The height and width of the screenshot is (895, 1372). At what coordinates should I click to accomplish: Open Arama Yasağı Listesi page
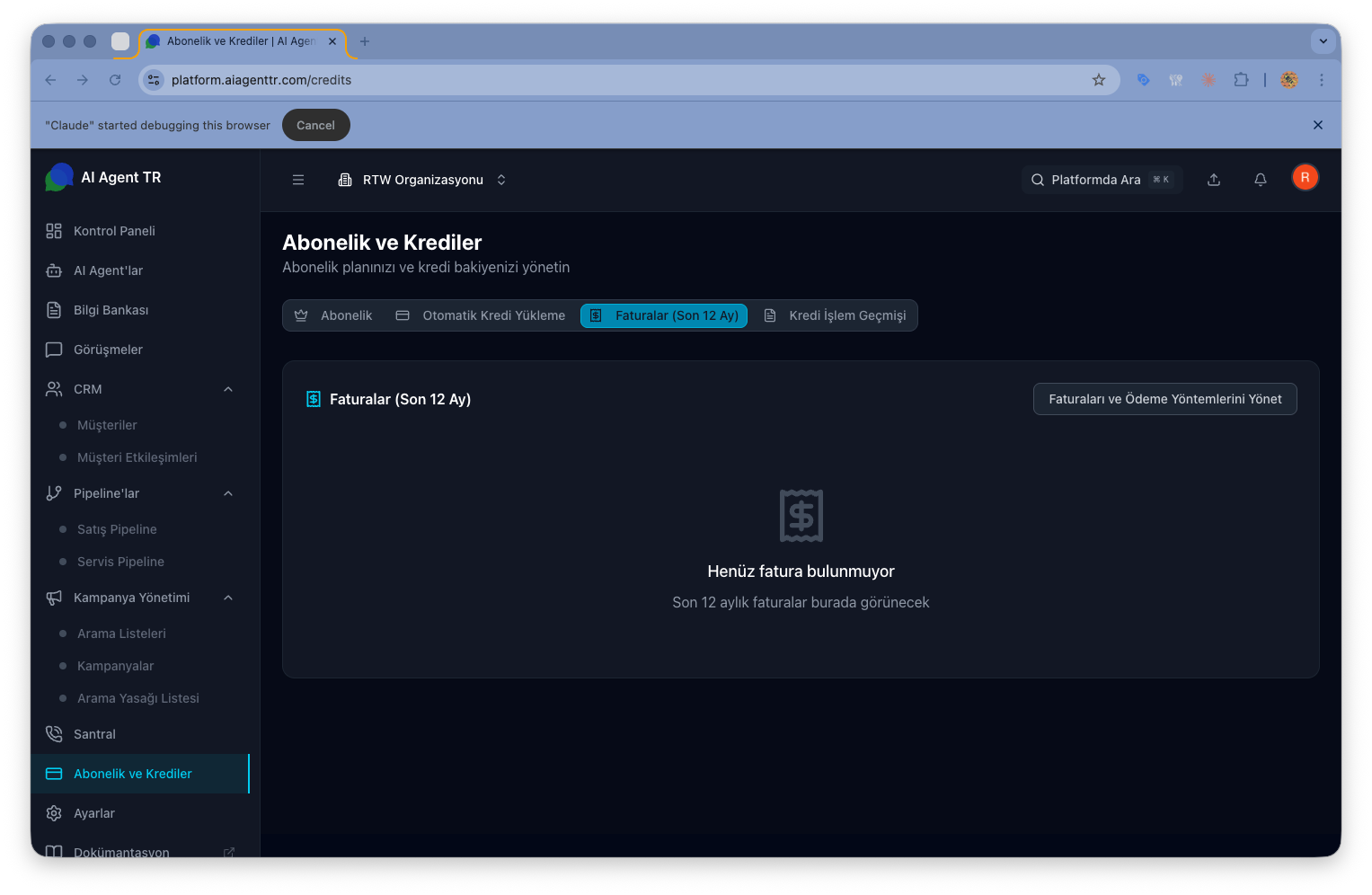[x=138, y=698]
